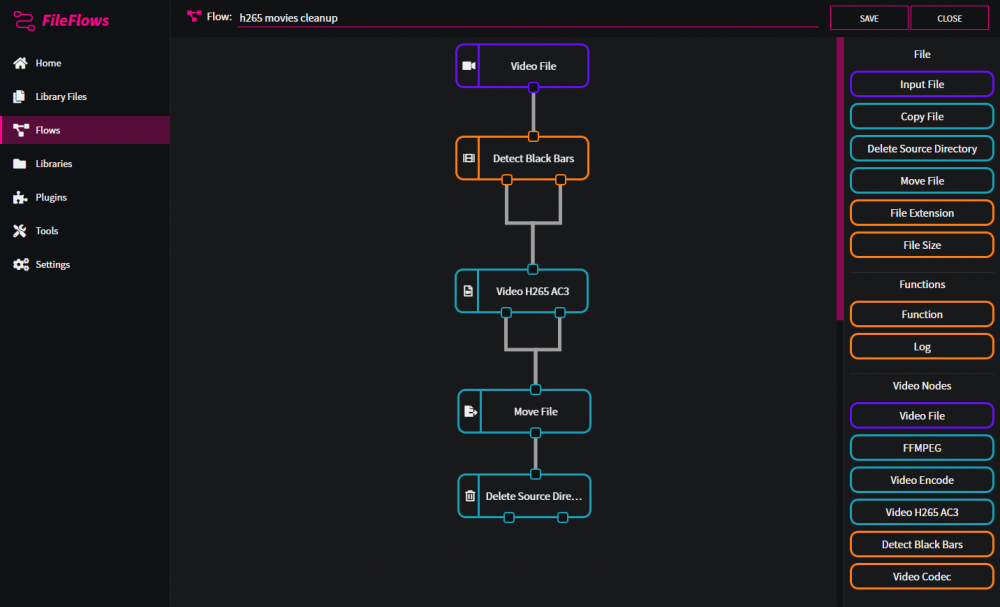Close the flow editor with CLOSE
The width and height of the screenshot is (1000, 607).
point(950,18)
